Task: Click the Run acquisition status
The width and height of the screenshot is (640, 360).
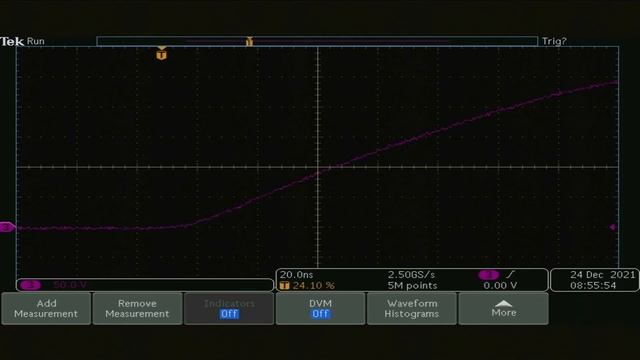Action: pyautogui.click(x=36, y=41)
